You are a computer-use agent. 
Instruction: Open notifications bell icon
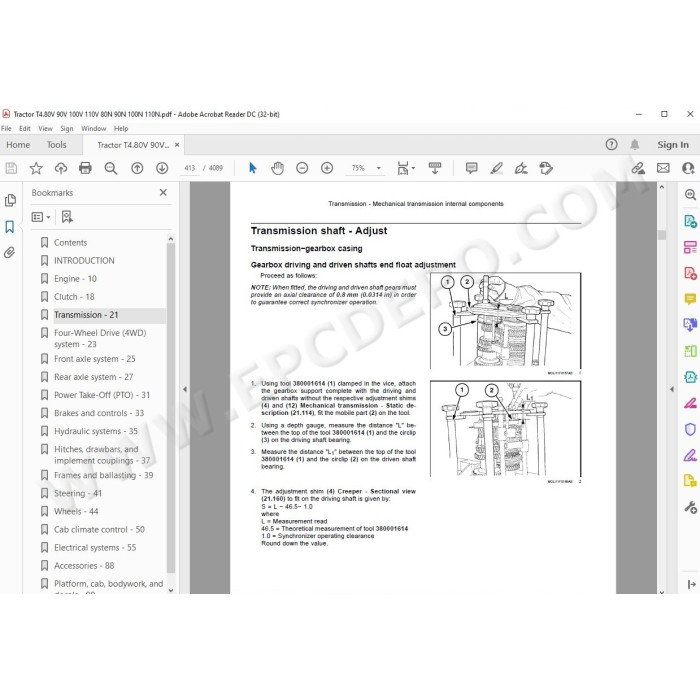[x=634, y=145]
